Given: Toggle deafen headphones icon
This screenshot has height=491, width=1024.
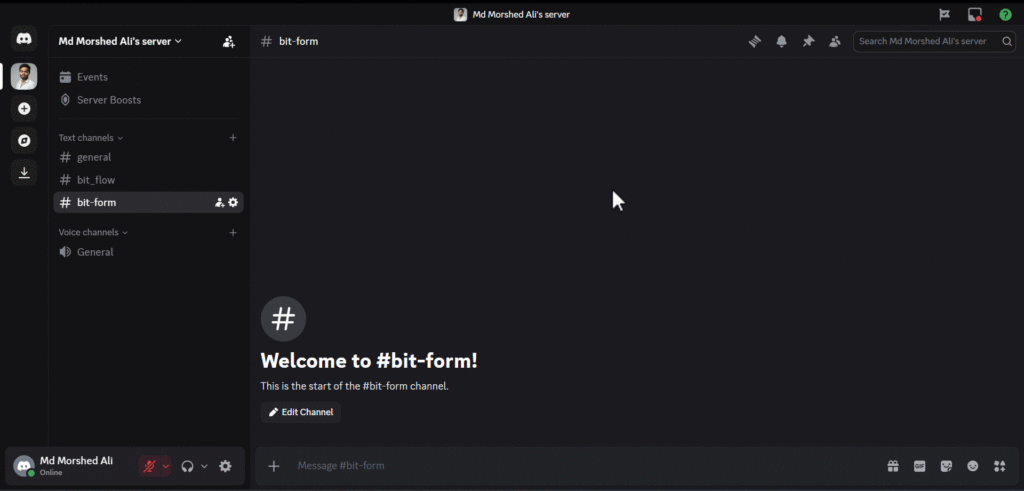Looking at the screenshot, I should (x=187, y=466).
